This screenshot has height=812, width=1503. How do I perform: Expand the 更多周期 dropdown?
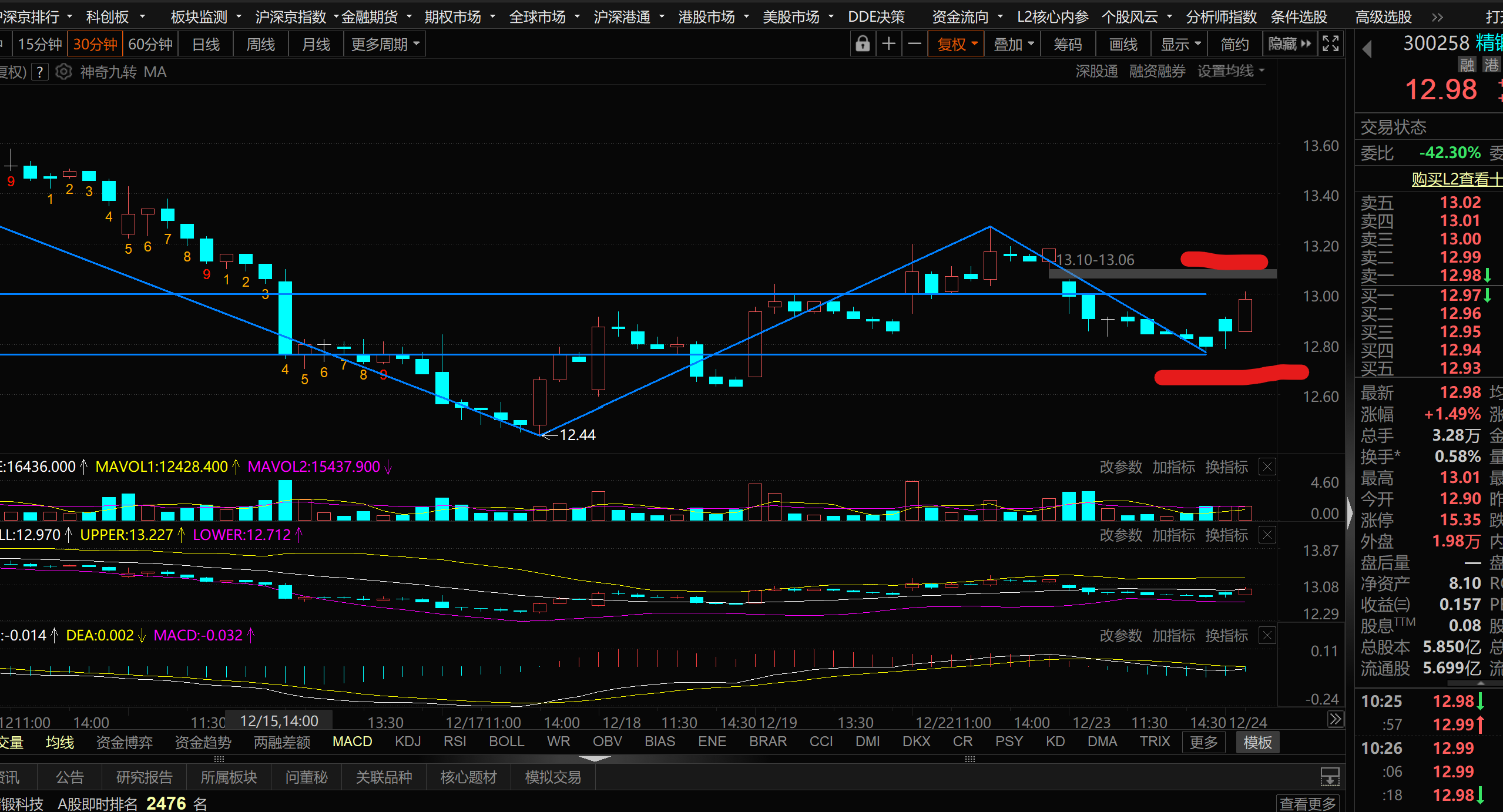pos(385,44)
